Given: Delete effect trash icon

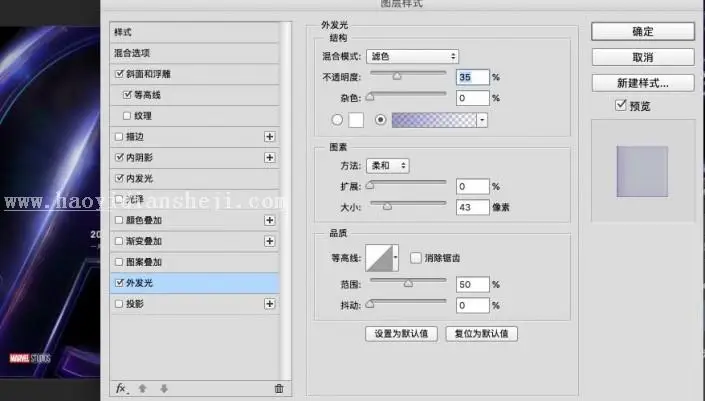Looking at the screenshot, I should pyautogui.click(x=279, y=388).
